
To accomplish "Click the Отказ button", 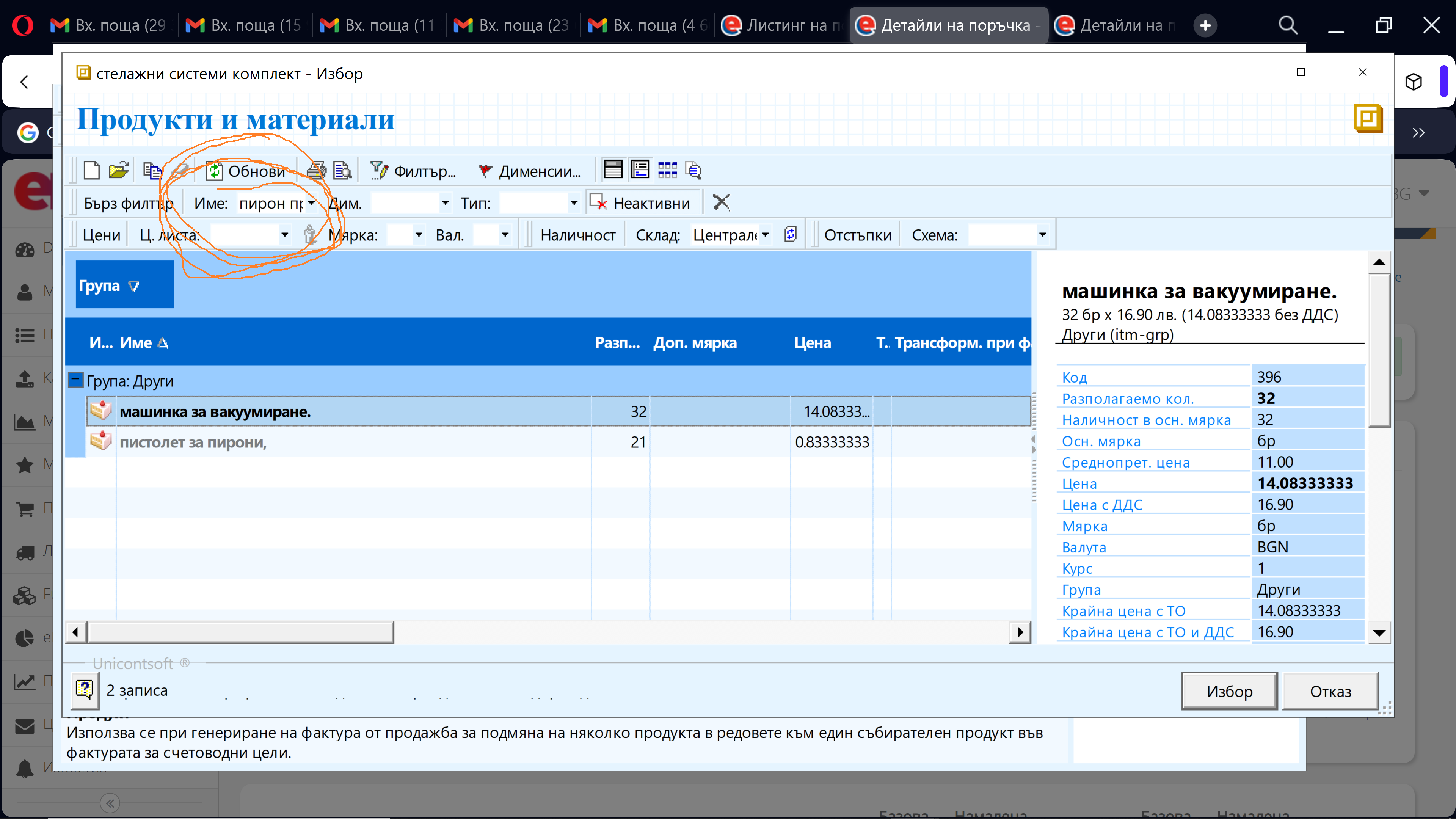I will point(1330,691).
